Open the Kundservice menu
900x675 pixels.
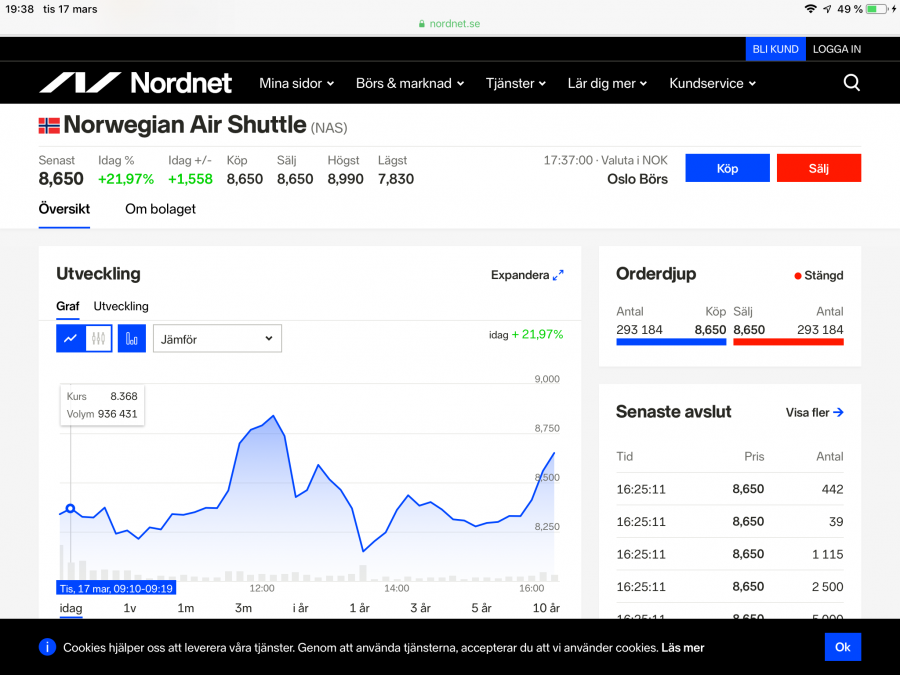pos(712,83)
